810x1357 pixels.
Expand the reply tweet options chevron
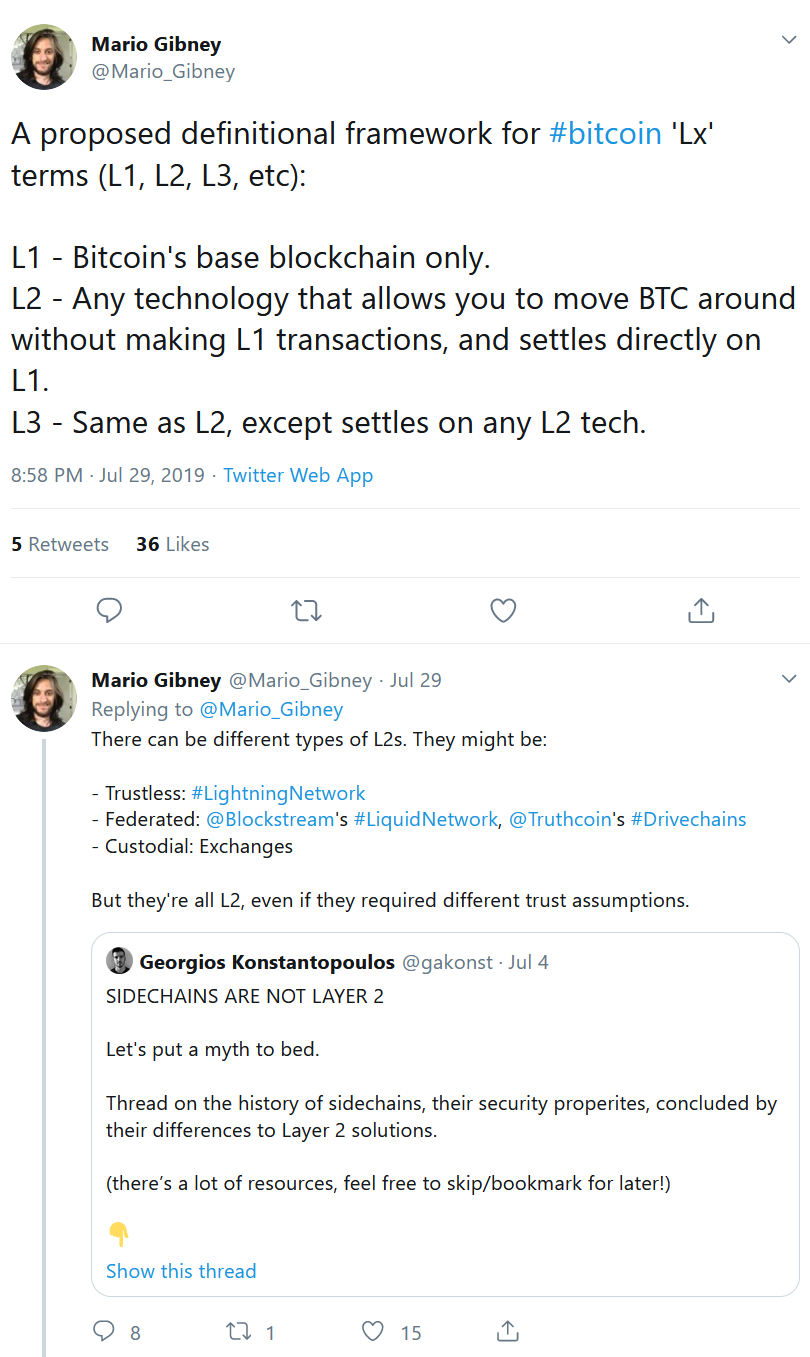[788, 679]
